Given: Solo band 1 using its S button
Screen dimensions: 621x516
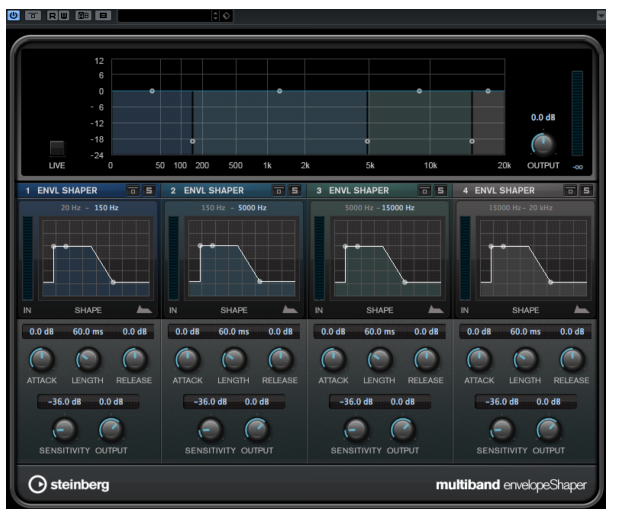Looking at the screenshot, I should click(x=148, y=191).
